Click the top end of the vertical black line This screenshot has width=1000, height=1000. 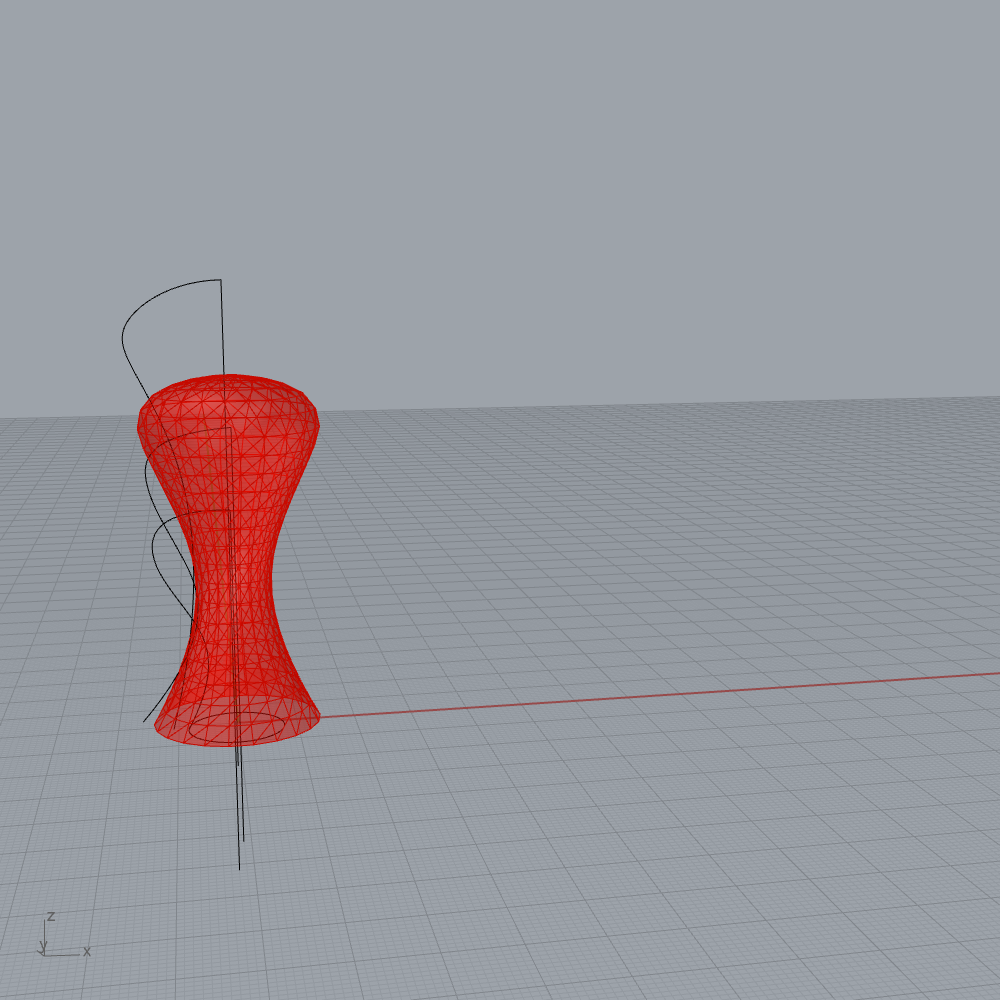pos(221,282)
